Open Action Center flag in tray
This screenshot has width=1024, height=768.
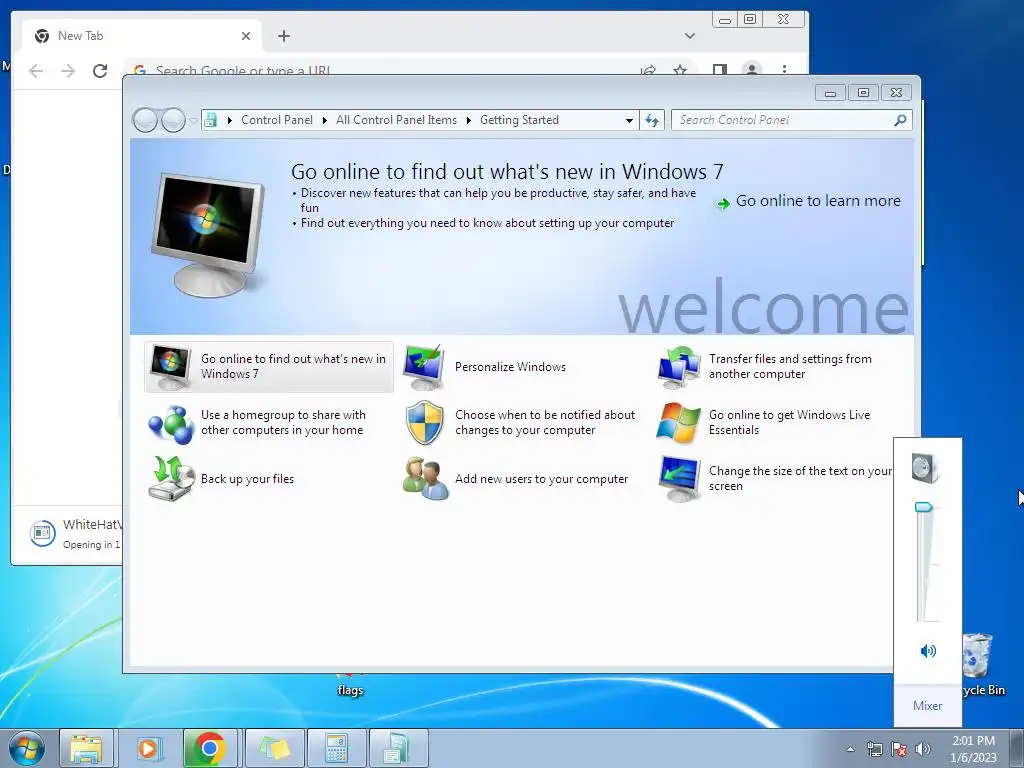point(899,749)
